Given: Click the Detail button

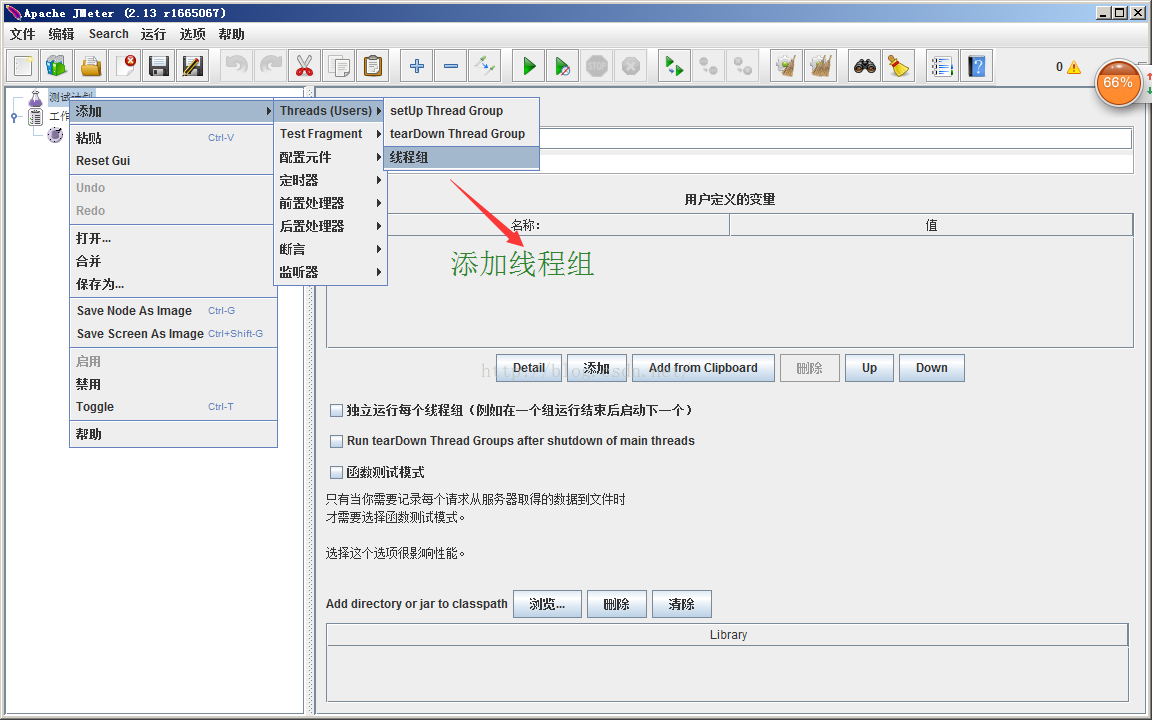Looking at the screenshot, I should [529, 368].
